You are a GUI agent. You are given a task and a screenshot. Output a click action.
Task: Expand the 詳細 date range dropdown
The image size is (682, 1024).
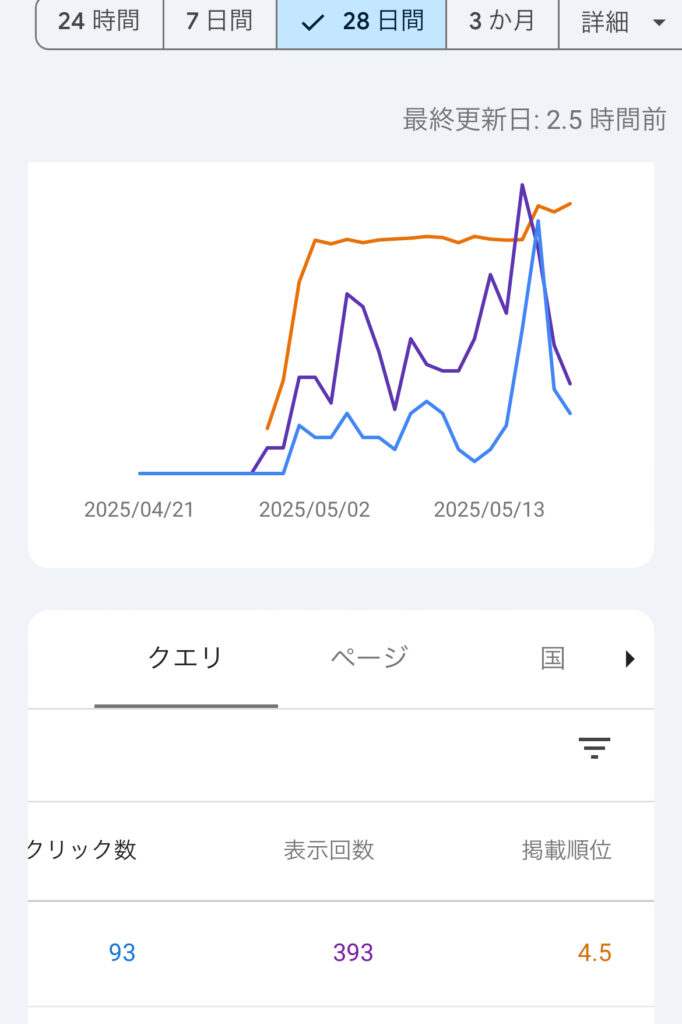click(621, 22)
